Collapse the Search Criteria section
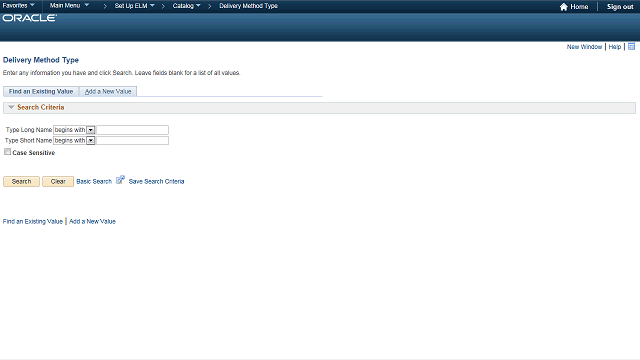The image size is (640, 360). [x=11, y=107]
